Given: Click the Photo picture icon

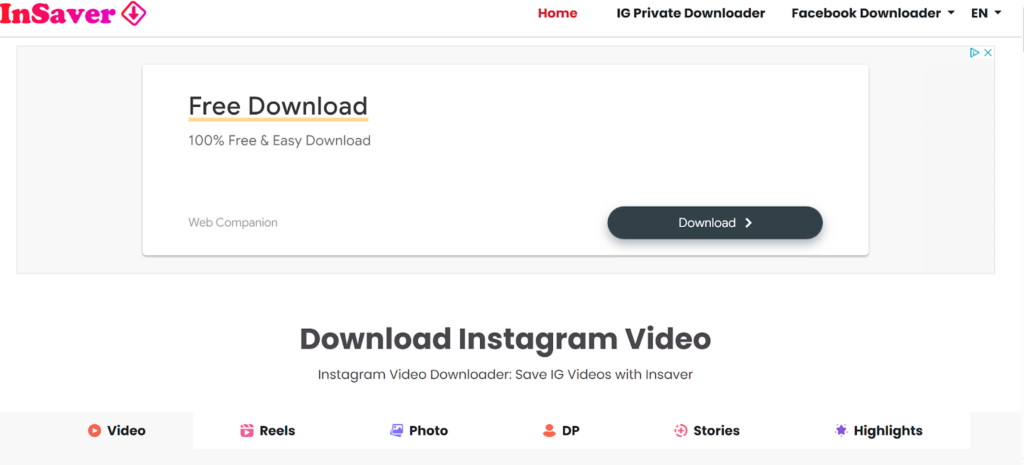Looking at the screenshot, I should [396, 430].
